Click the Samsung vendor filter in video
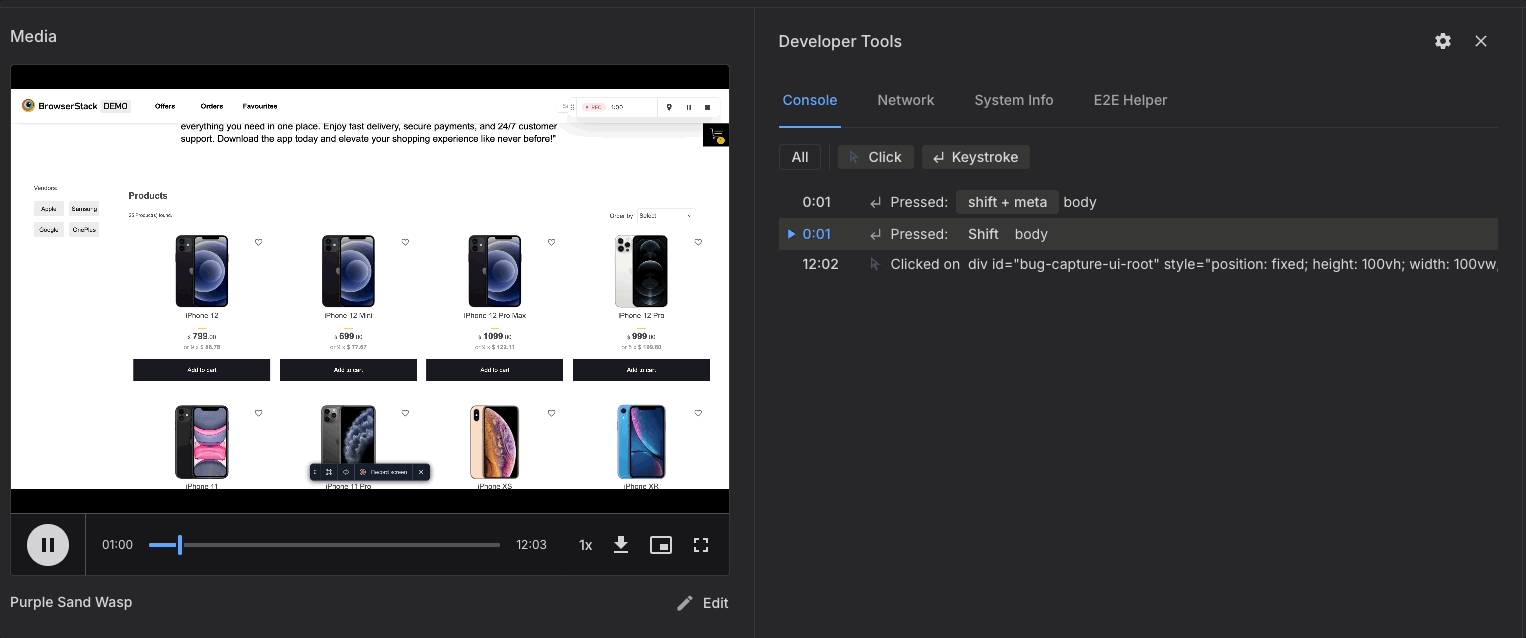Viewport: 1526px width, 638px height. pyautogui.click(x=84, y=209)
